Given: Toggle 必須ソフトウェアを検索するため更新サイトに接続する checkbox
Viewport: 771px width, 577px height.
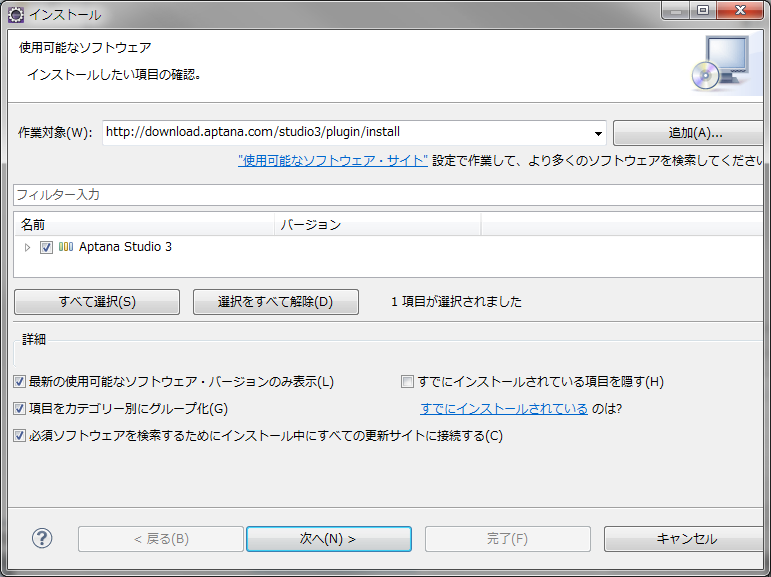Looking at the screenshot, I should click(19, 436).
